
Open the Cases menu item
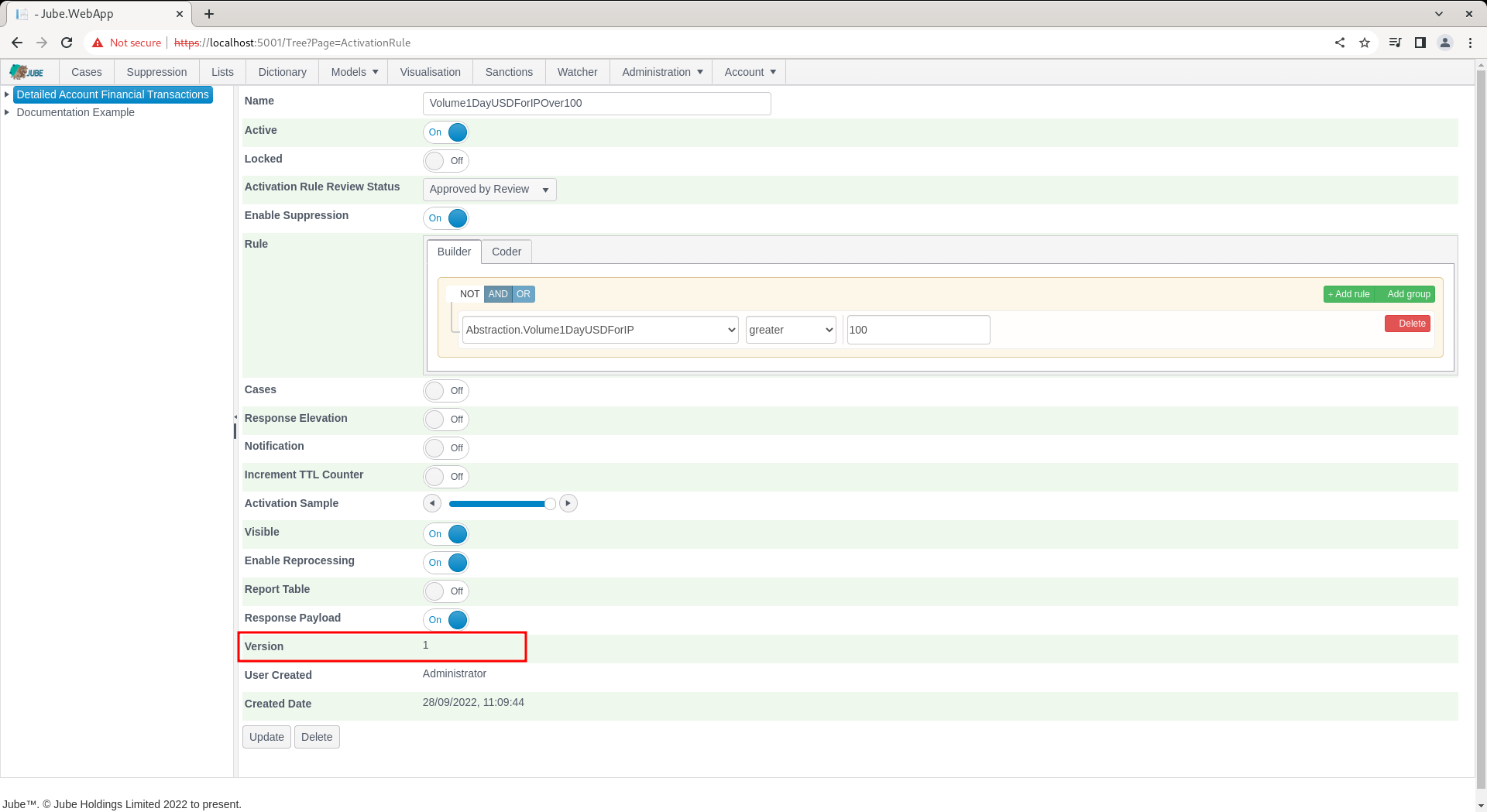[x=87, y=72]
